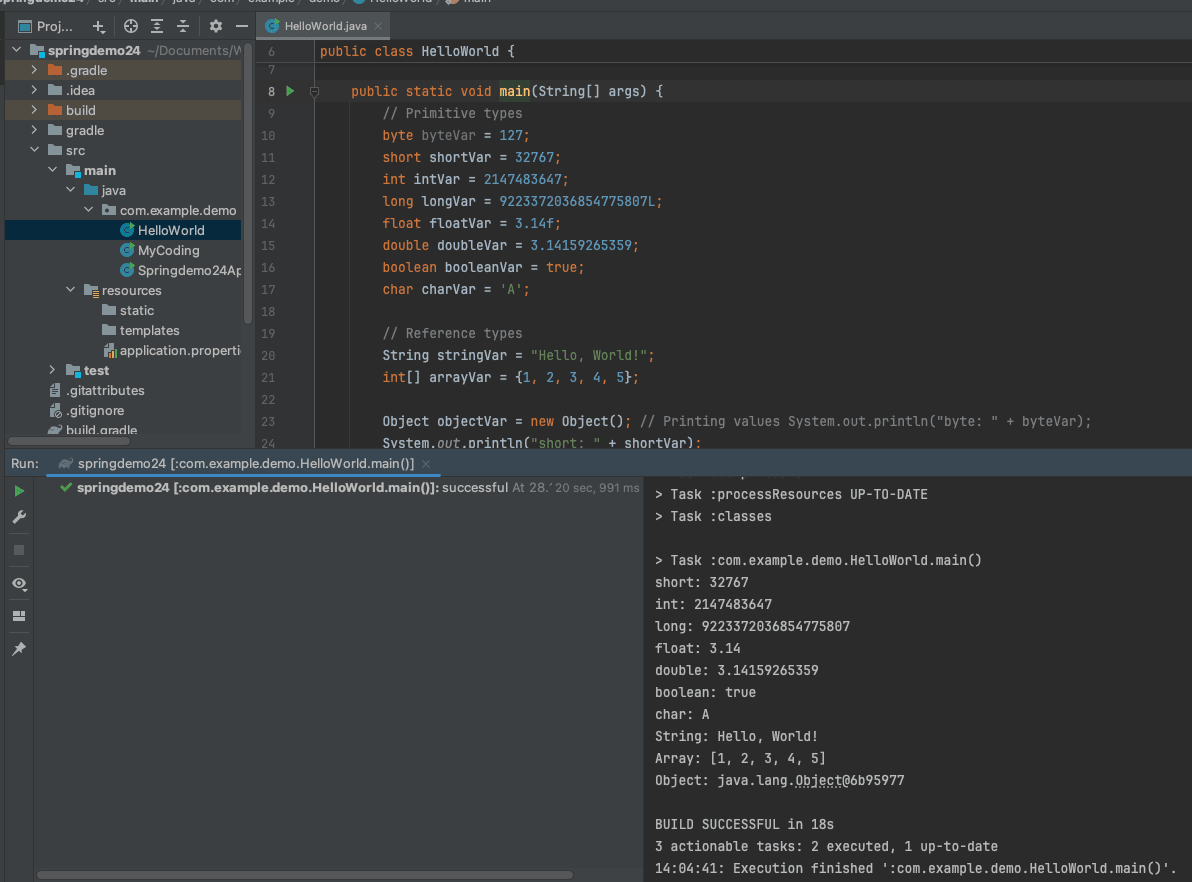Click the Project tree vertical scrollbar
Viewport: 1192px width, 882px height.
click(248, 182)
